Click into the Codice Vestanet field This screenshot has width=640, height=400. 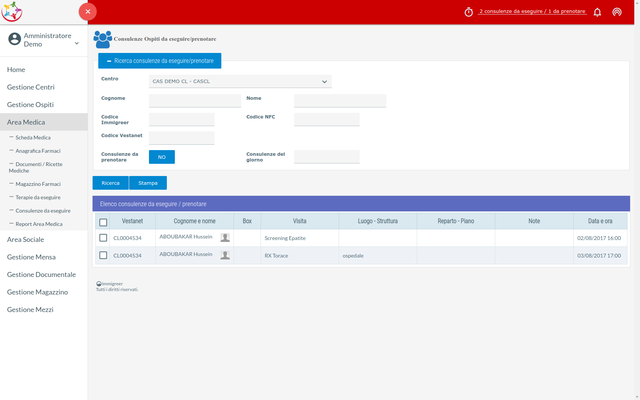pyautogui.click(x=182, y=138)
